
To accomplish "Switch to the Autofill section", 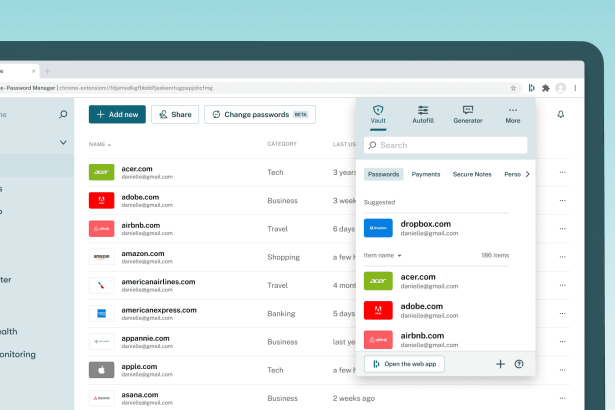I will click(423, 113).
